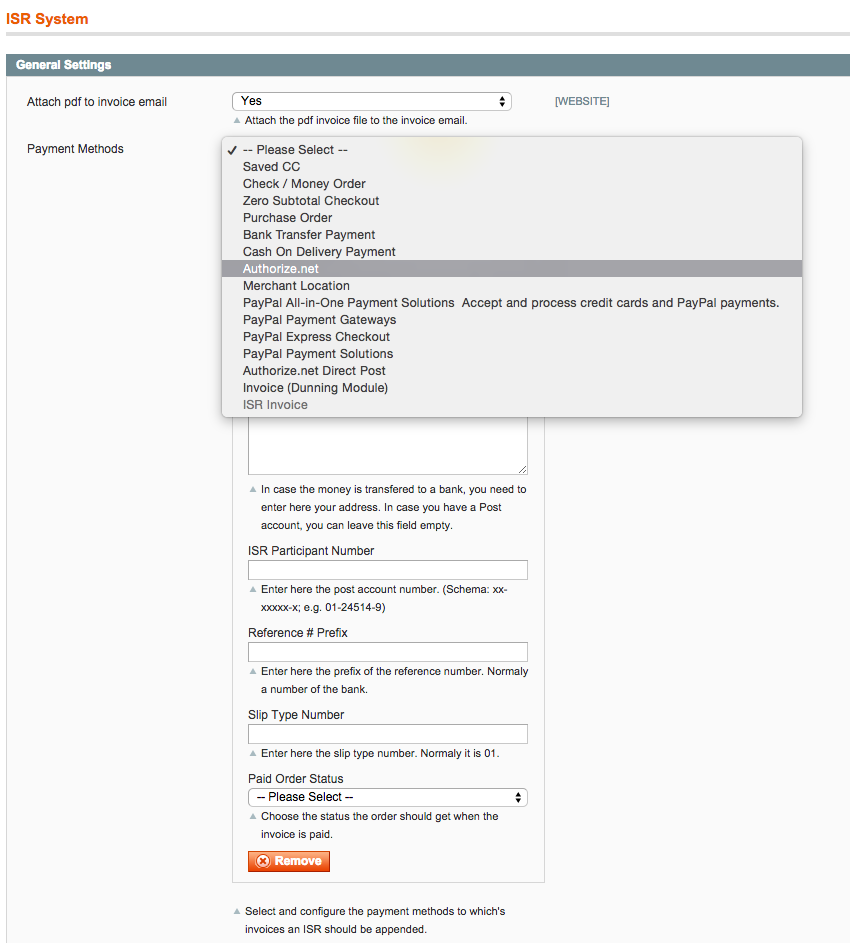
Task: Select PayPal Express Checkout option
Action: click(316, 337)
